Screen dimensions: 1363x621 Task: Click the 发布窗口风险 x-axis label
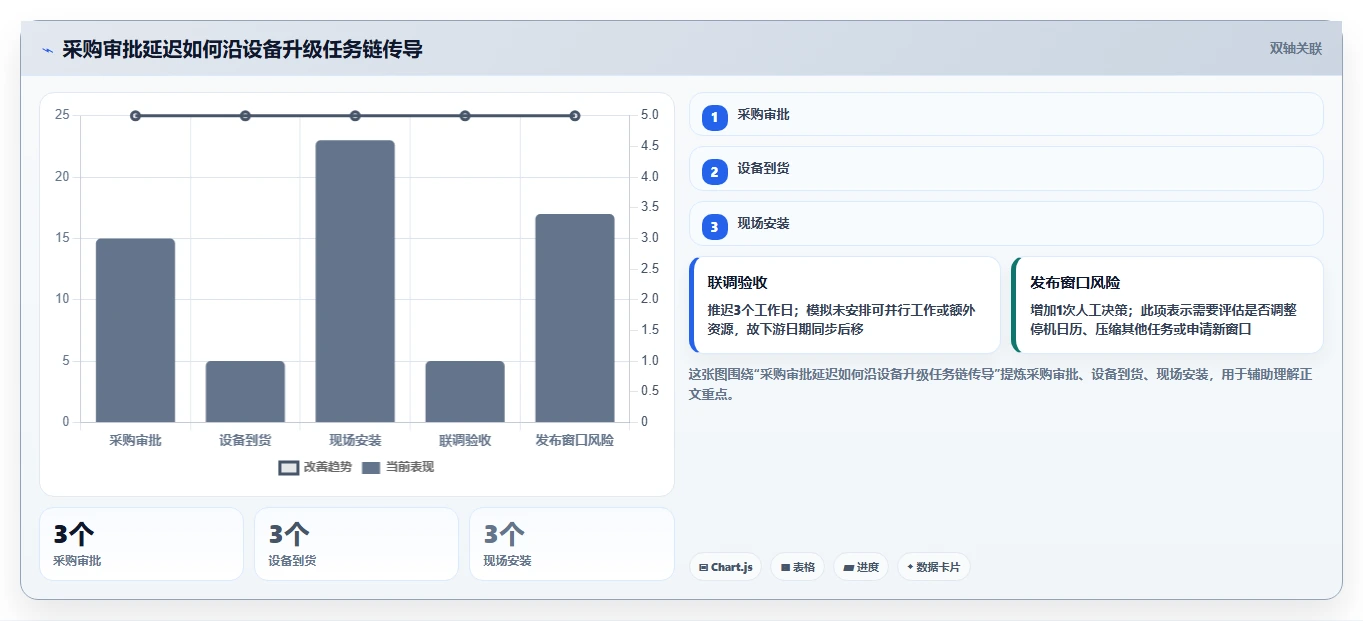click(x=575, y=440)
